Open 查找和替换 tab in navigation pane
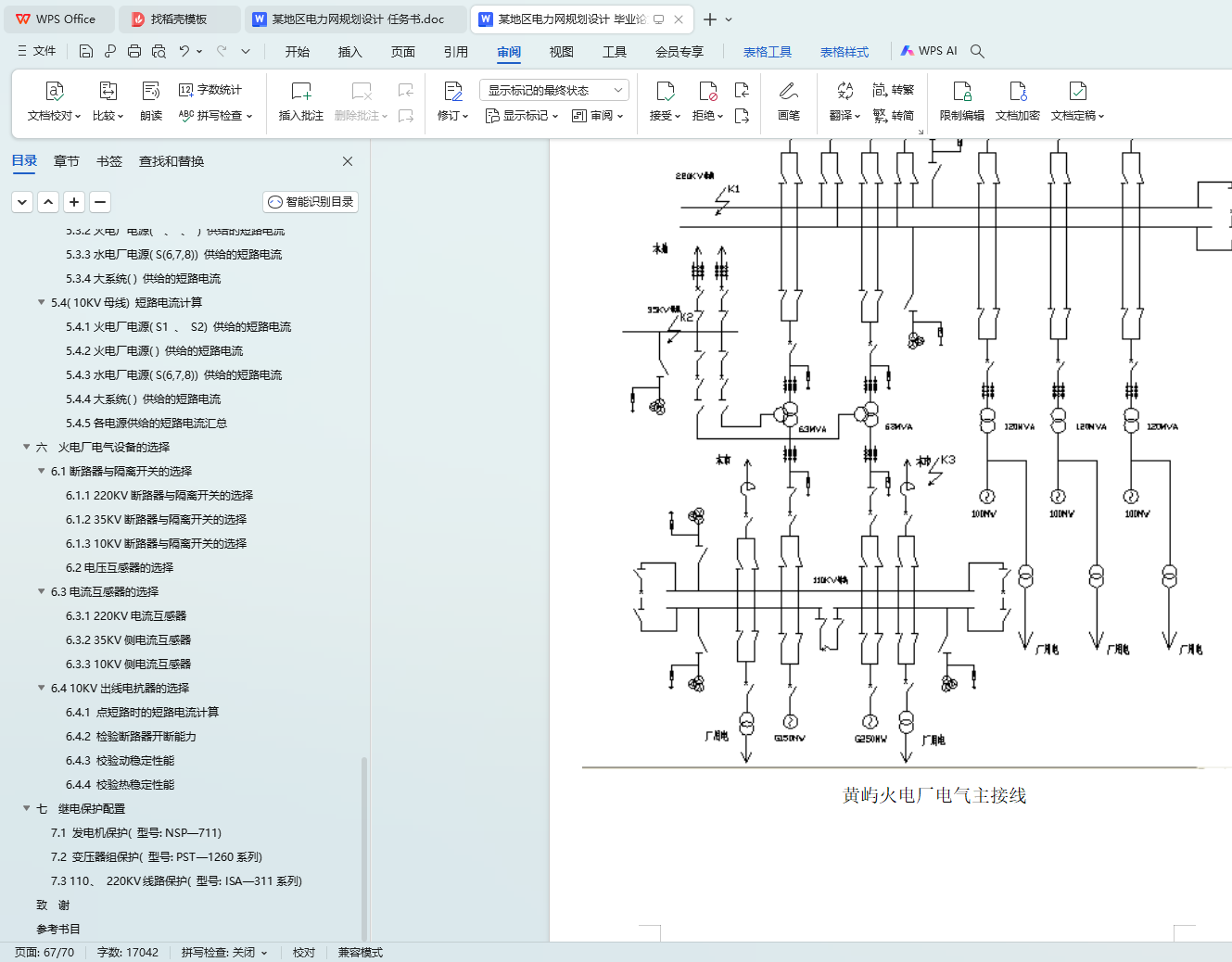 click(171, 161)
